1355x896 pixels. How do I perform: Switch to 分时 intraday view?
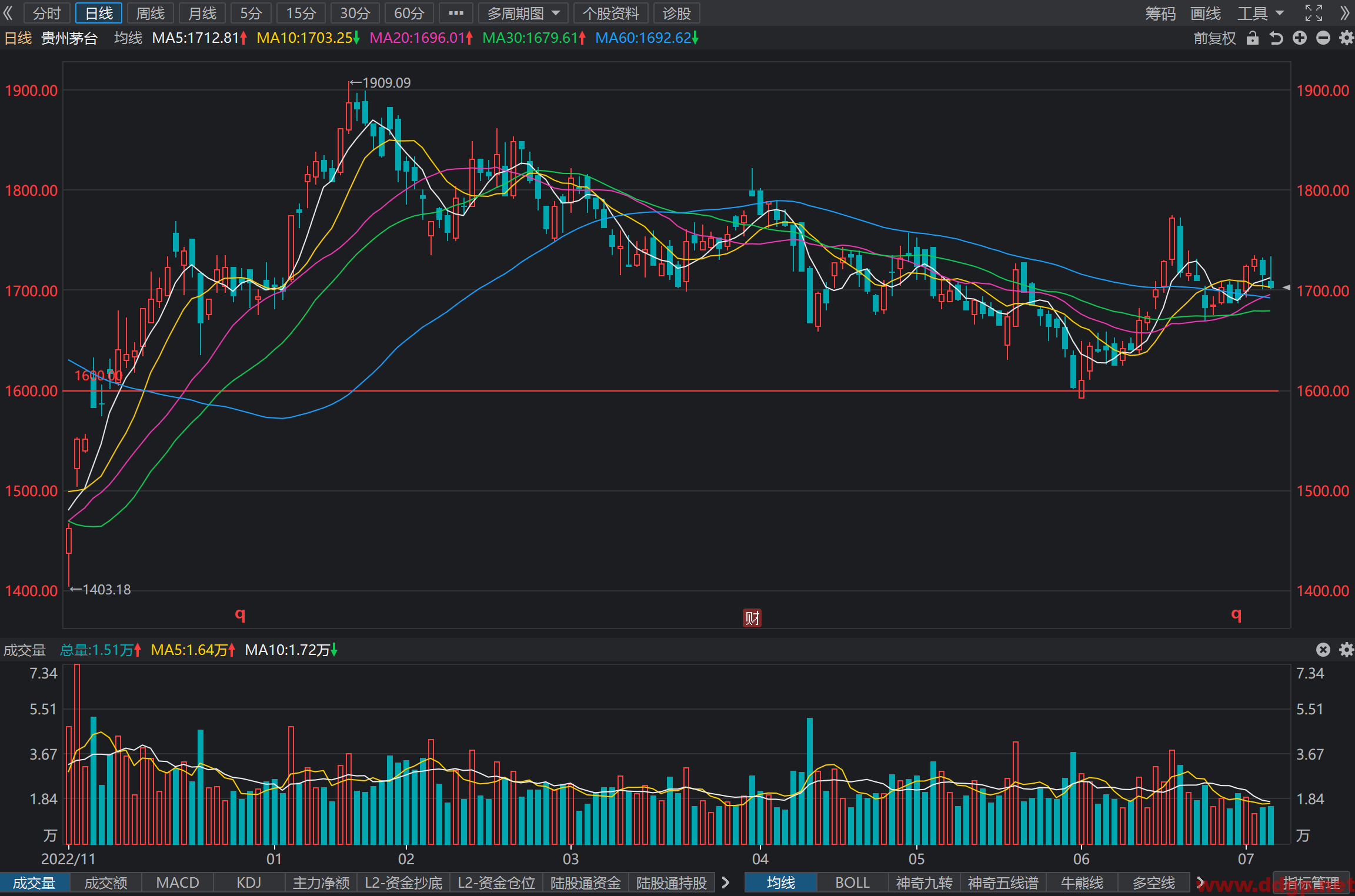(x=46, y=13)
